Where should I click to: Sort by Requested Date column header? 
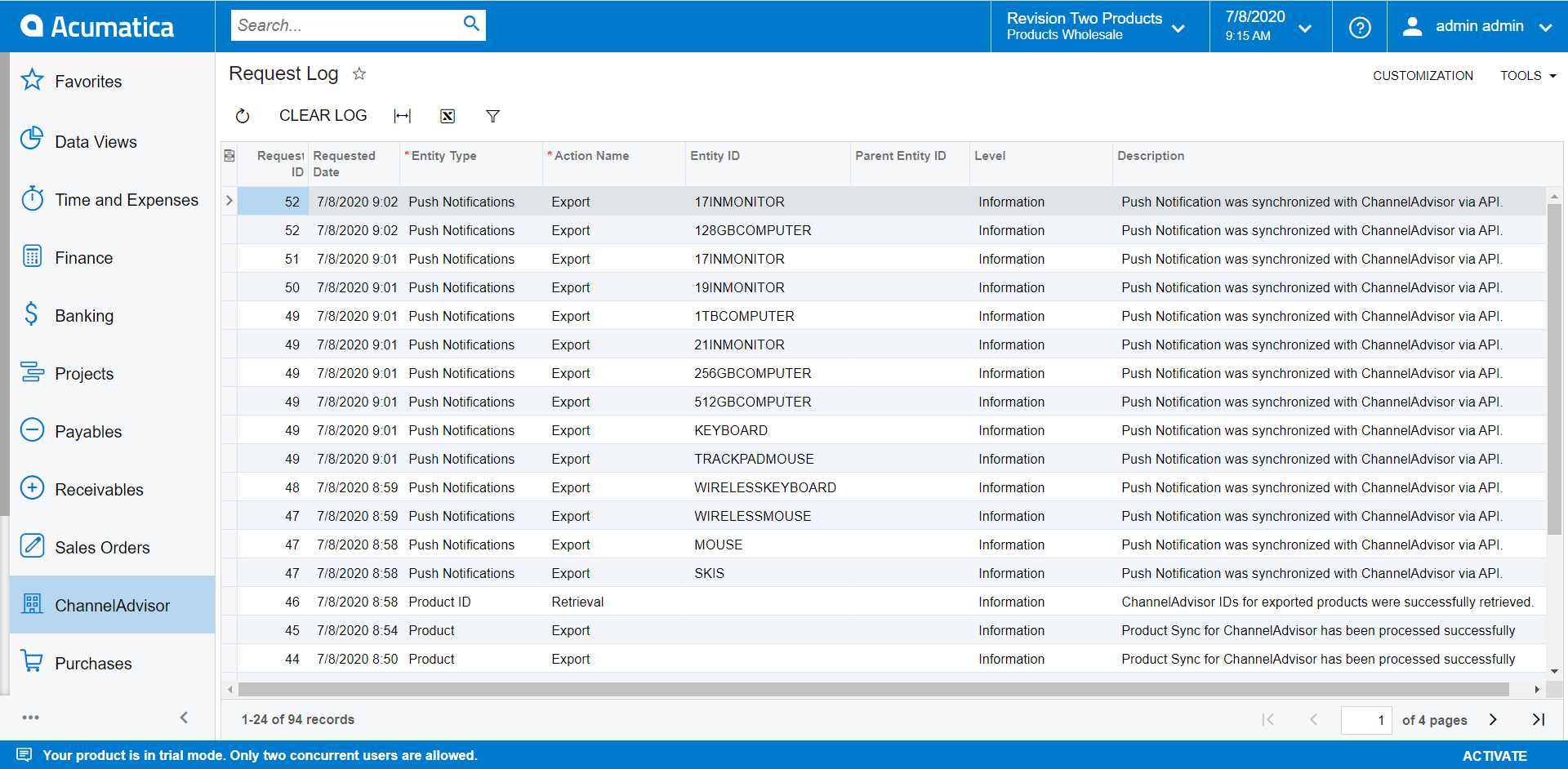pos(354,163)
